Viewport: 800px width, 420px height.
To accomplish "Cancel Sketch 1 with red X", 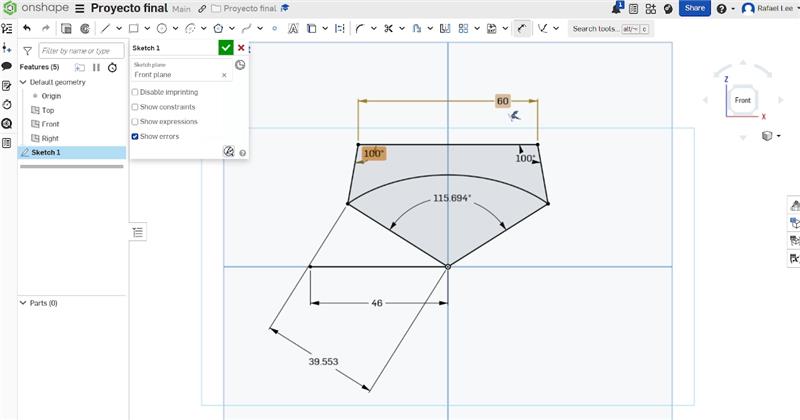I will (x=241, y=48).
